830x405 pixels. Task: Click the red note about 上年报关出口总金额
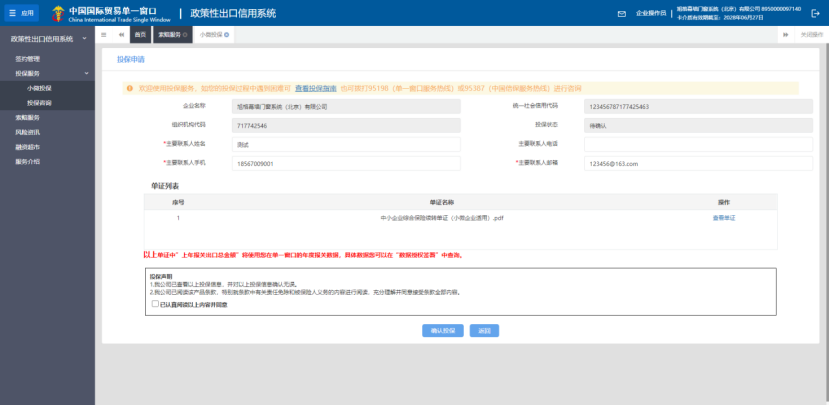304,255
